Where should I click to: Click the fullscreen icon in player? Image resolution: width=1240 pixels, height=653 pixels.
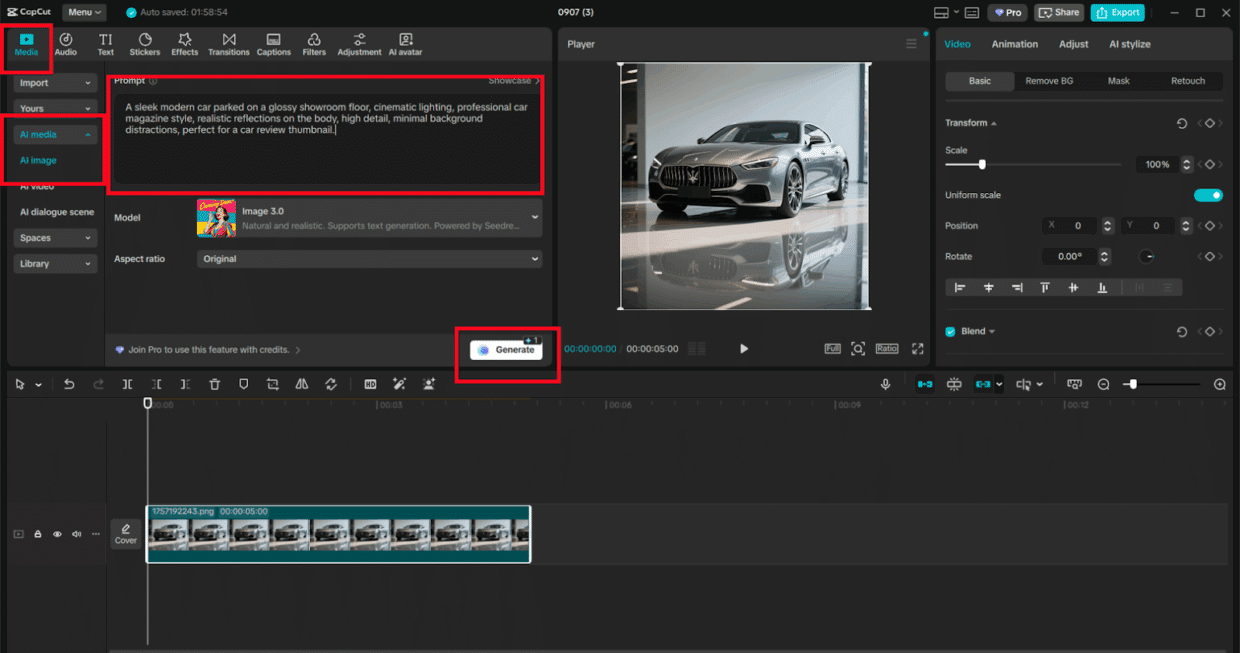[x=917, y=349]
